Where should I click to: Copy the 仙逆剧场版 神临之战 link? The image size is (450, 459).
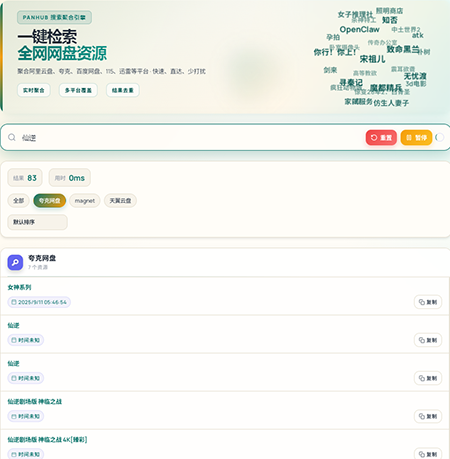tap(428, 416)
